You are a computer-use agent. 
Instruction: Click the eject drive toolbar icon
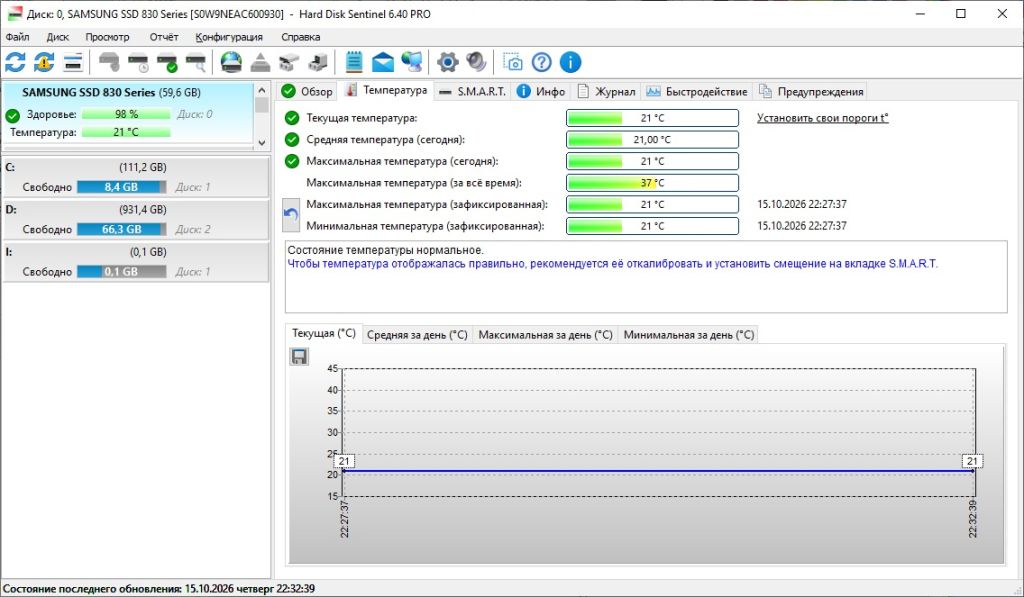260,62
